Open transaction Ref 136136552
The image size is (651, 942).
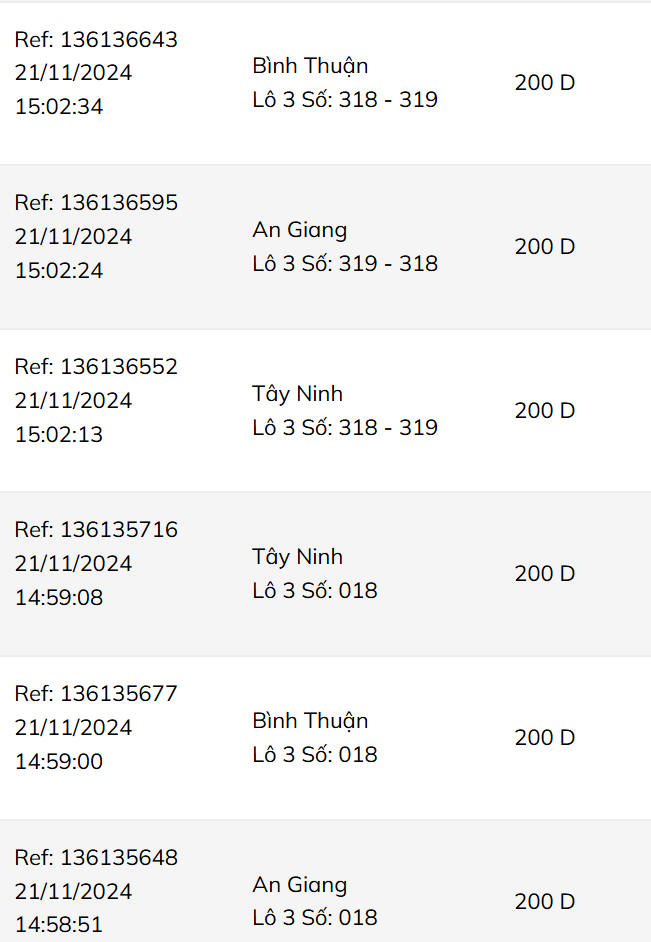96,367
